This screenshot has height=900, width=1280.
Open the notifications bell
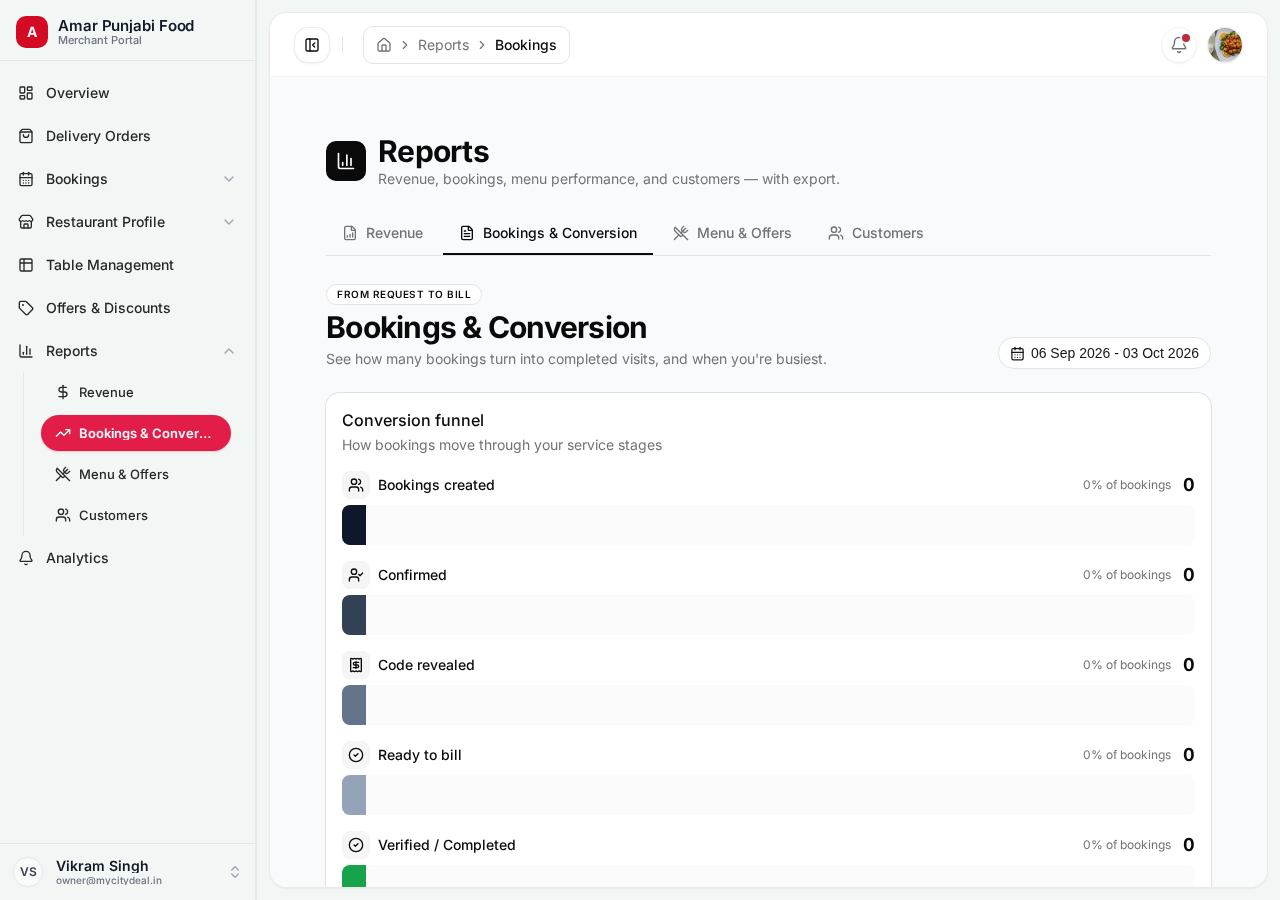1179,45
